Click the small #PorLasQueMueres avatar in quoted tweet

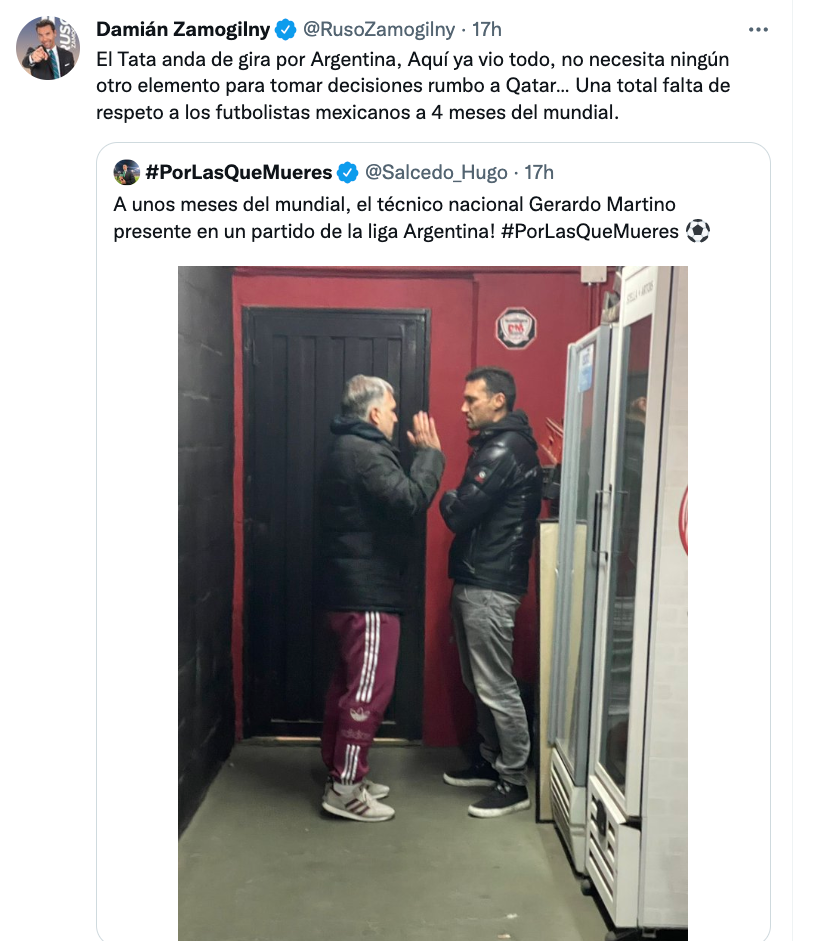click(x=127, y=172)
